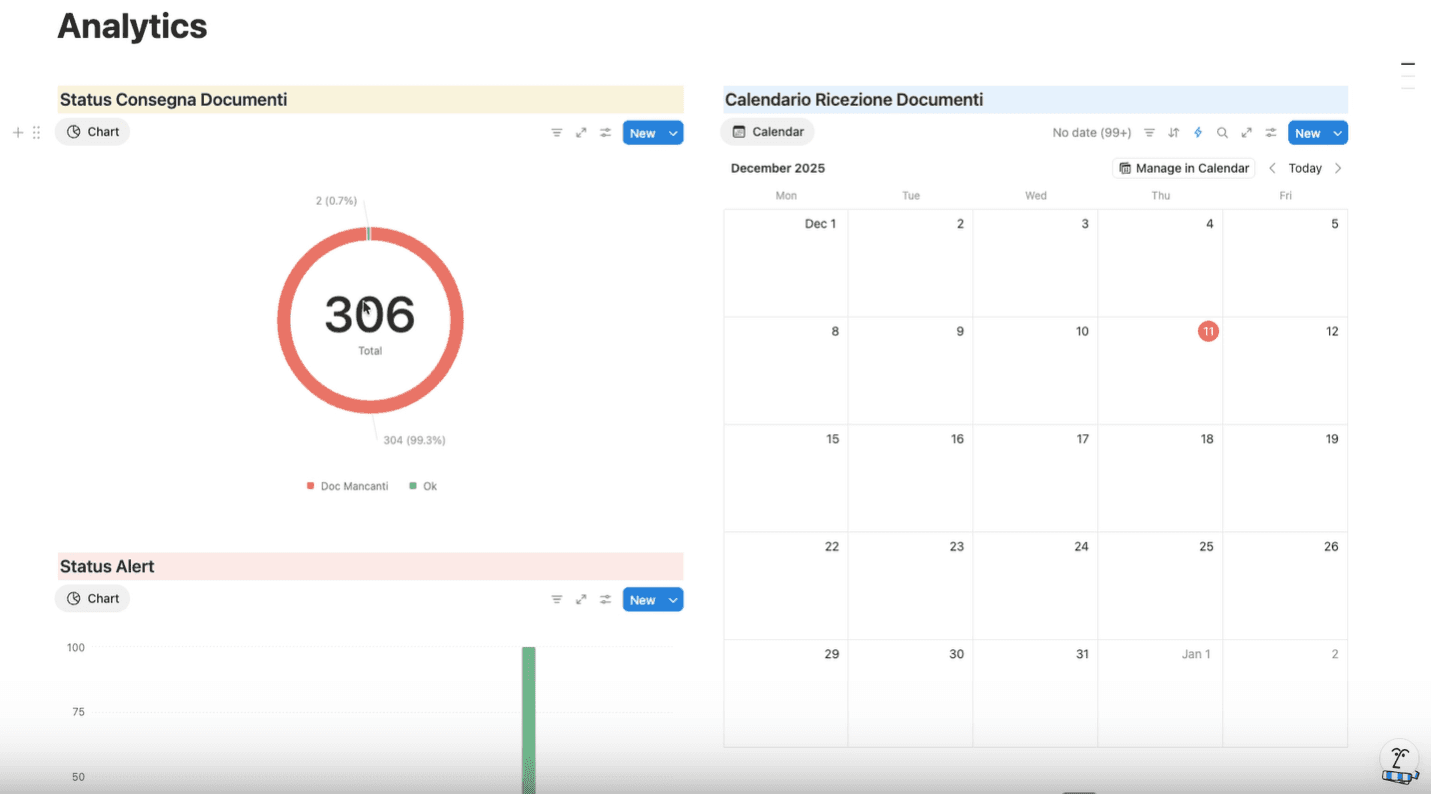Switch to the Chart view of Status Consegna Documenti
The width and height of the screenshot is (1431, 794).
click(x=92, y=131)
